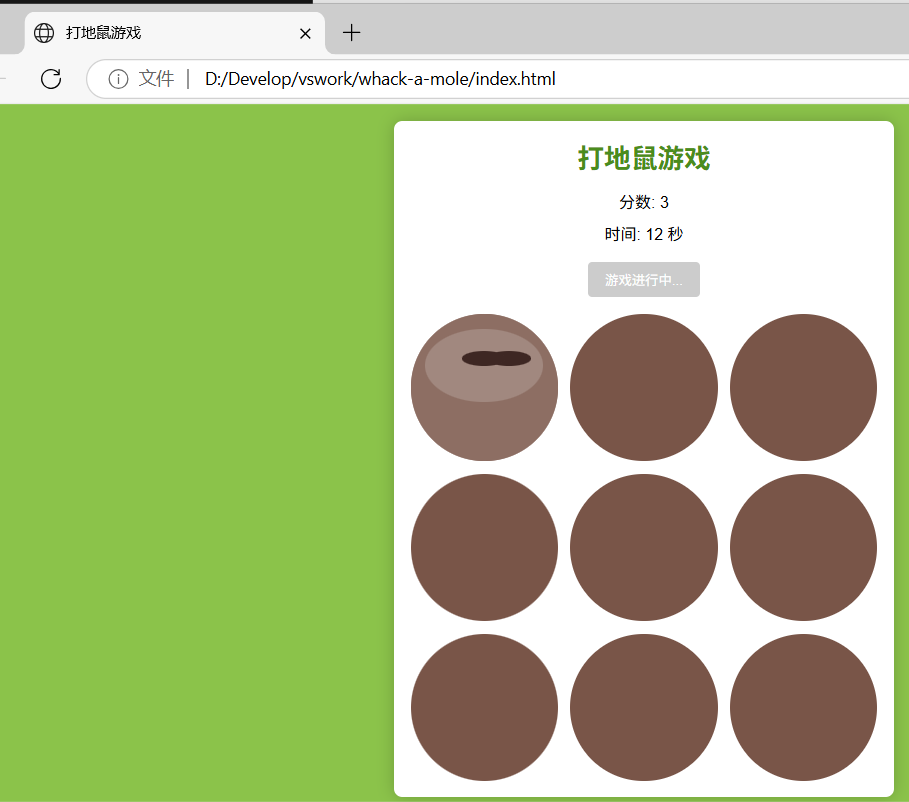
Task: View site information icon in address bar
Action: click(x=118, y=79)
